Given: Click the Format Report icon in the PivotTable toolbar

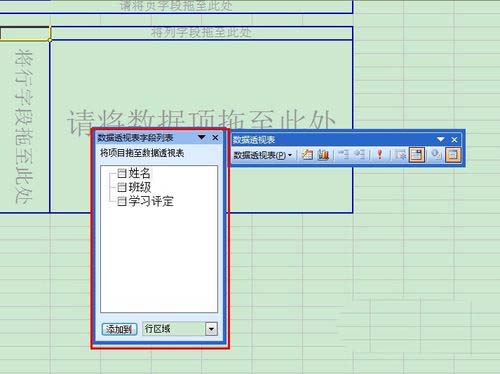Looking at the screenshot, I should pyautogui.click(x=307, y=155).
